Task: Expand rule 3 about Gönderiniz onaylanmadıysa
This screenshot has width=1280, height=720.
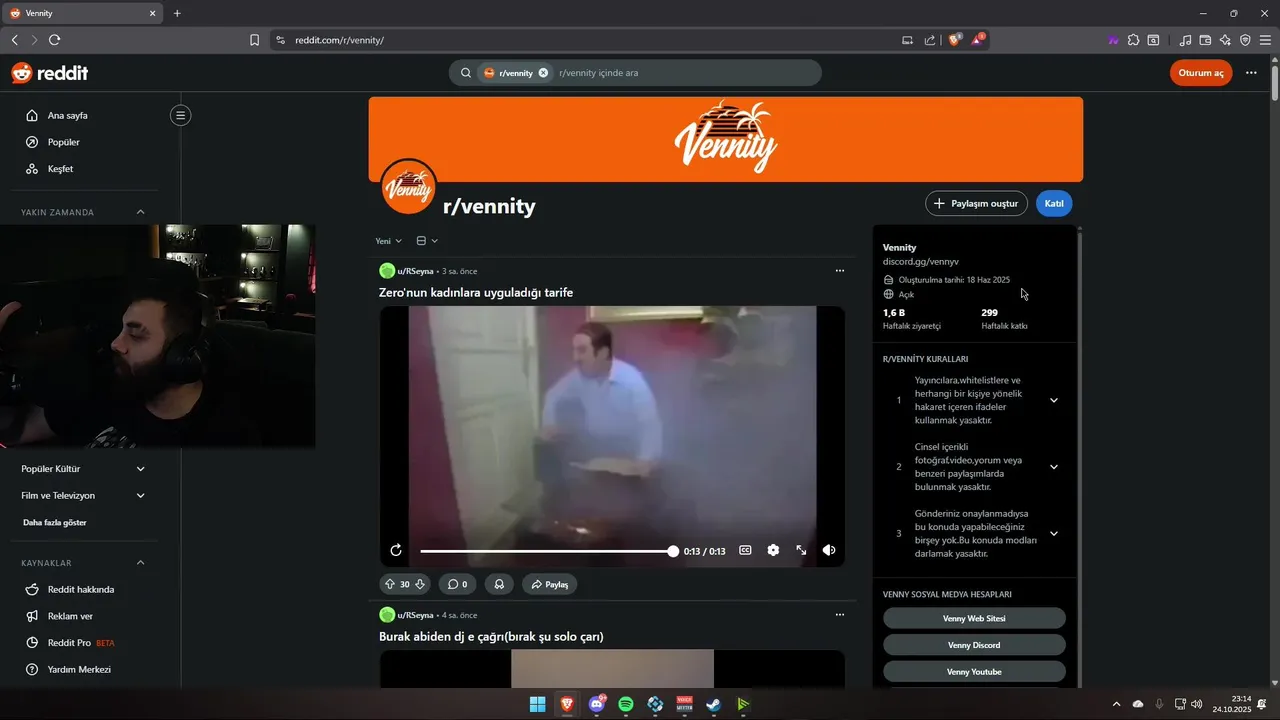Action: click(x=1054, y=534)
